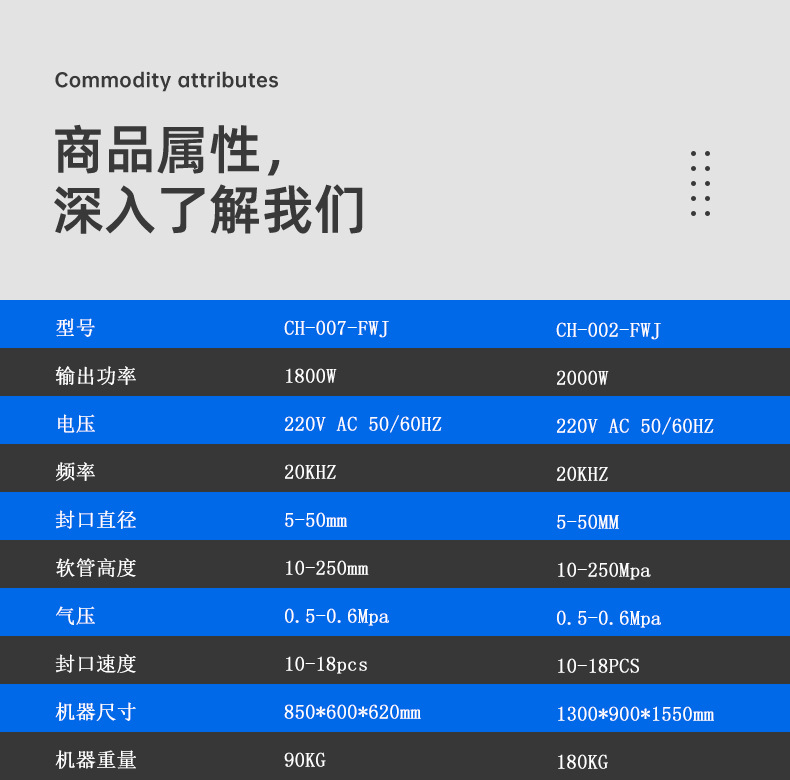790x780 pixels.
Task: Click the 气压 row label
Action: click(76, 616)
